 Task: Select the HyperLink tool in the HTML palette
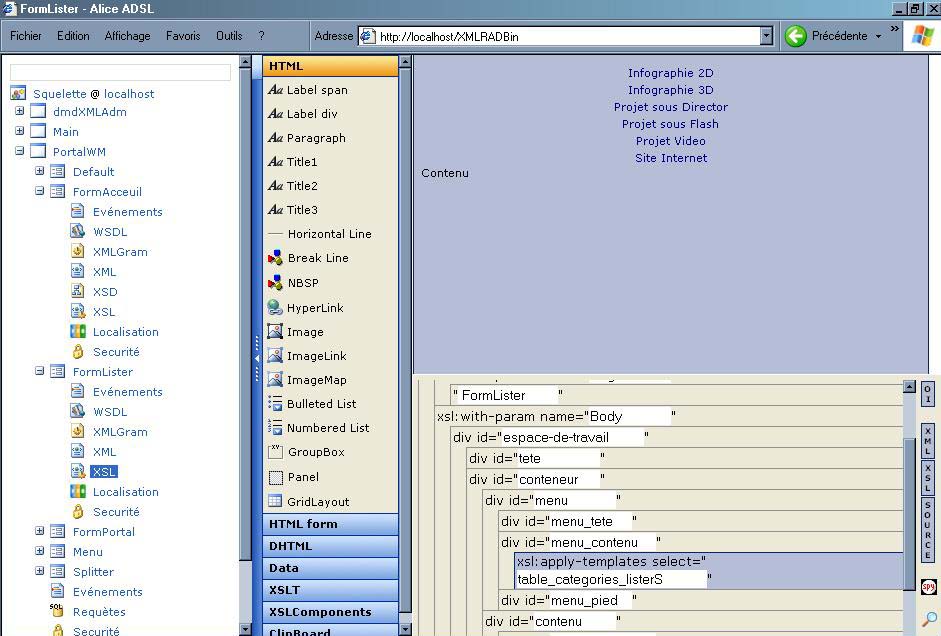pos(314,308)
